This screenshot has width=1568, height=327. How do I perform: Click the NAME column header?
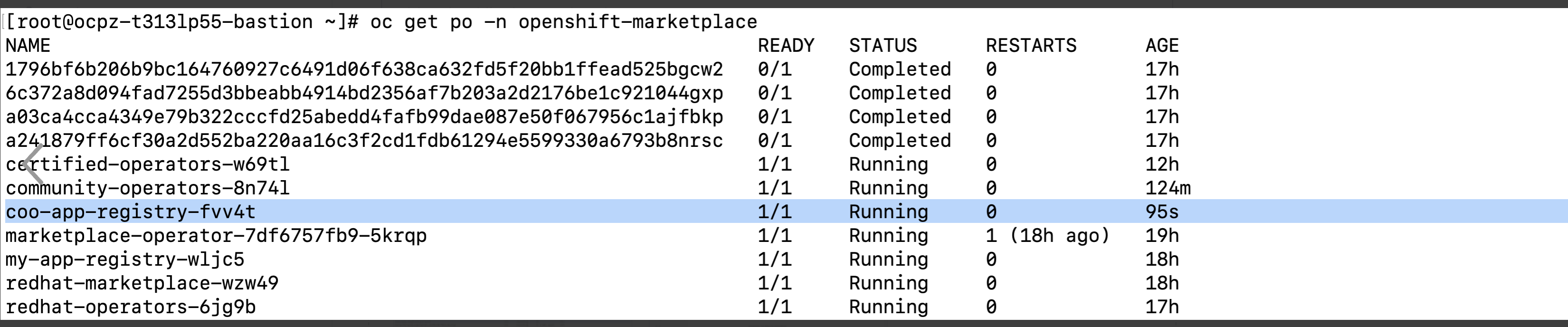pos(28,46)
